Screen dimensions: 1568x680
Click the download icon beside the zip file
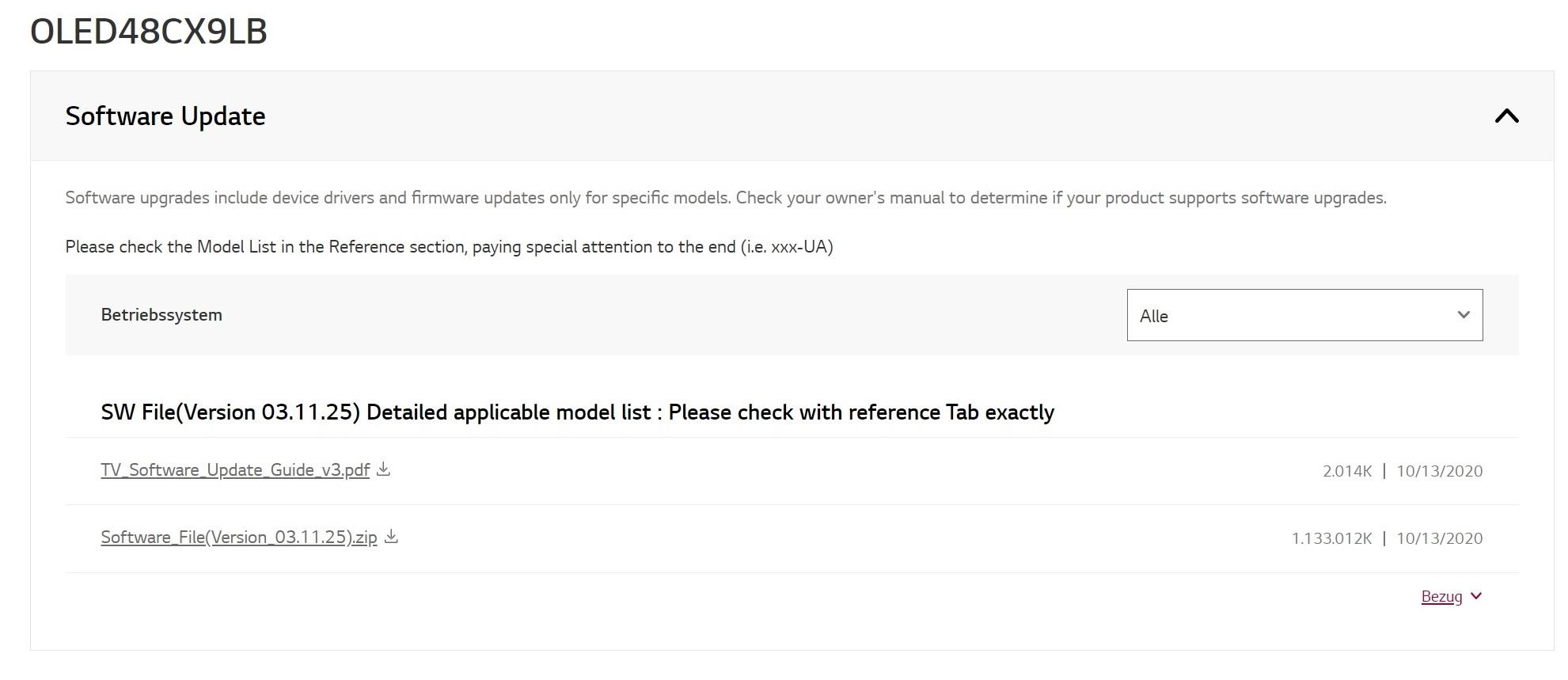pyautogui.click(x=391, y=537)
